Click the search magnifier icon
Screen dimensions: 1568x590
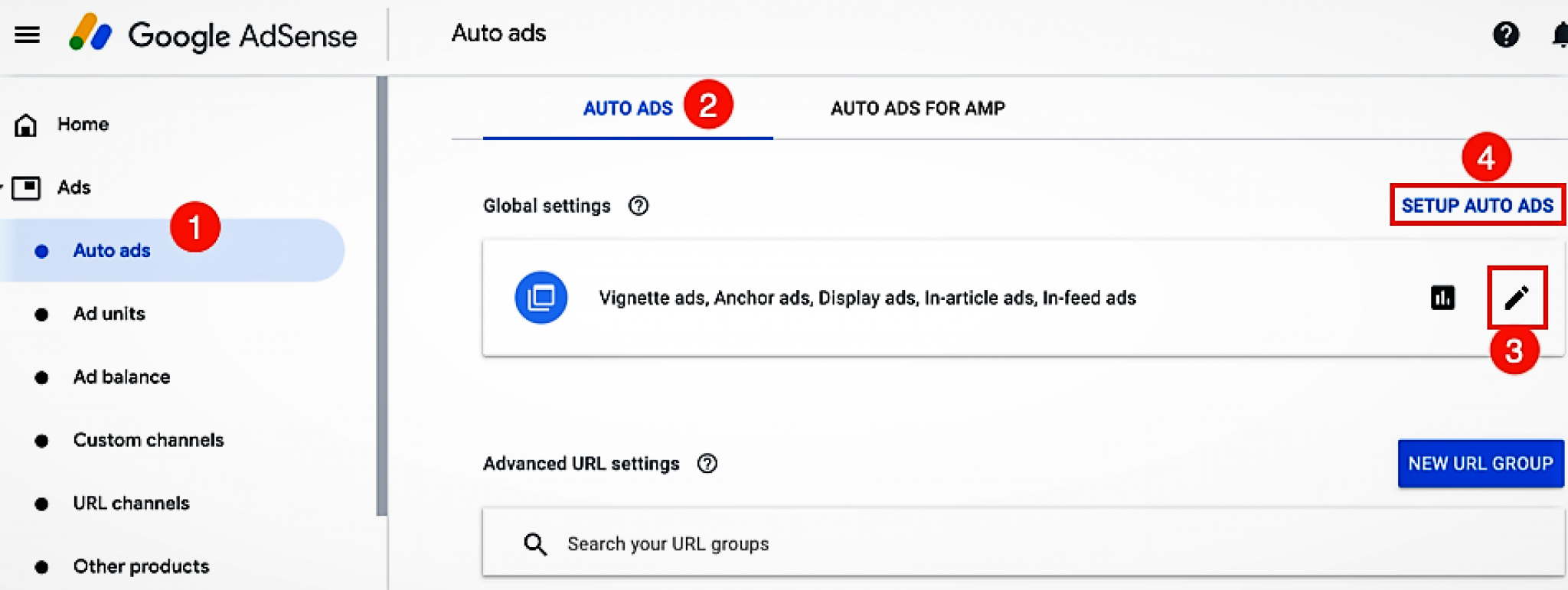pos(535,544)
